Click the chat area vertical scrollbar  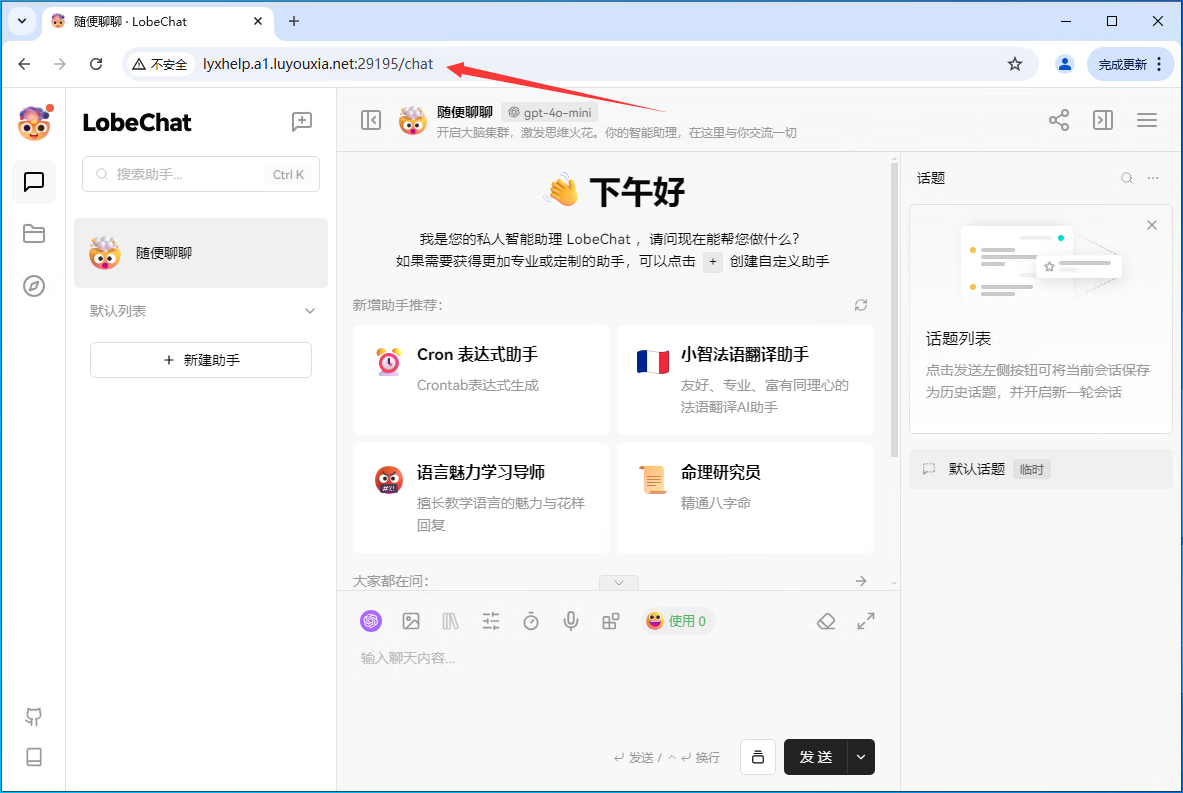[895, 309]
